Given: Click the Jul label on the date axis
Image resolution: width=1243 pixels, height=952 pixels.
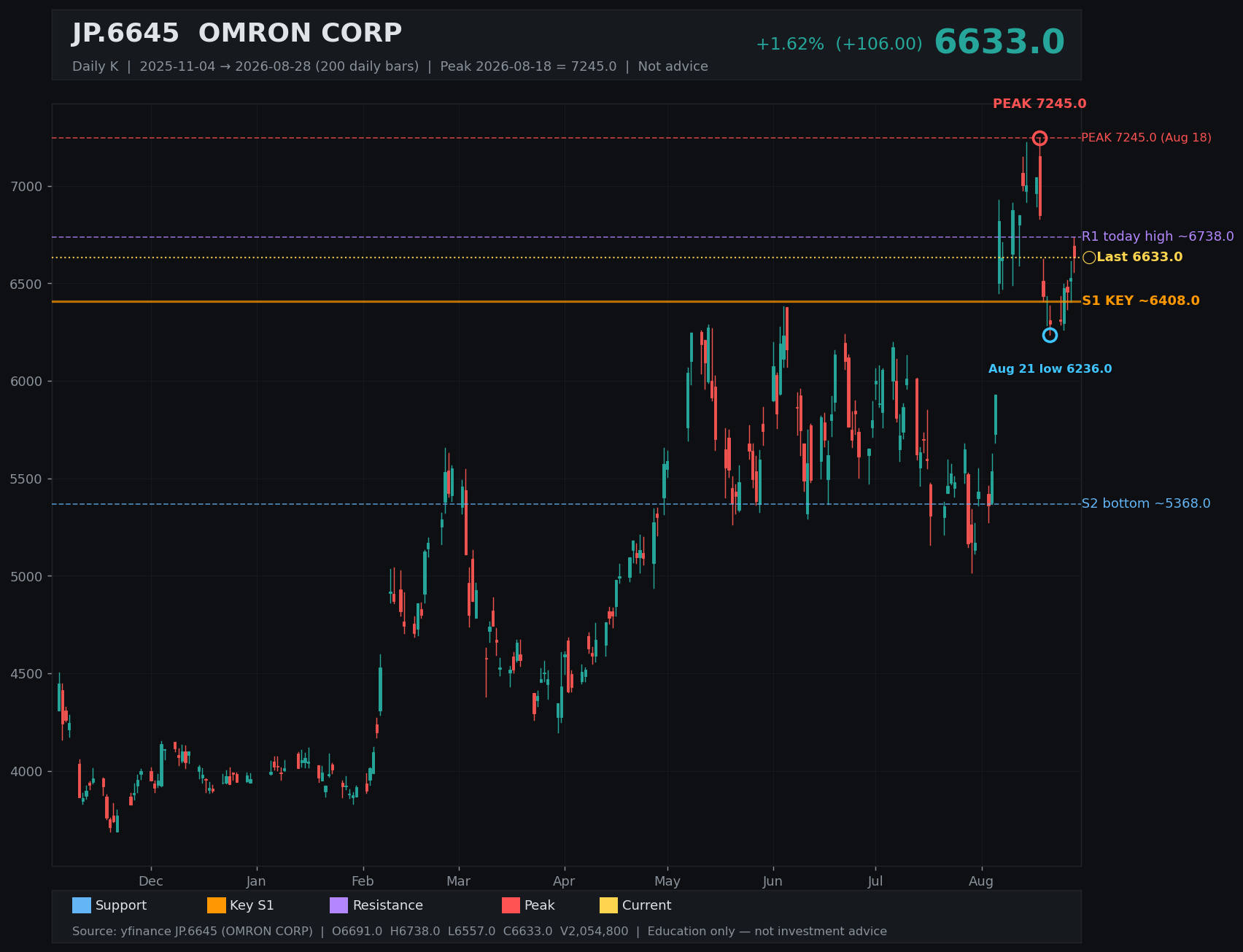Looking at the screenshot, I should click(x=875, y=881).
